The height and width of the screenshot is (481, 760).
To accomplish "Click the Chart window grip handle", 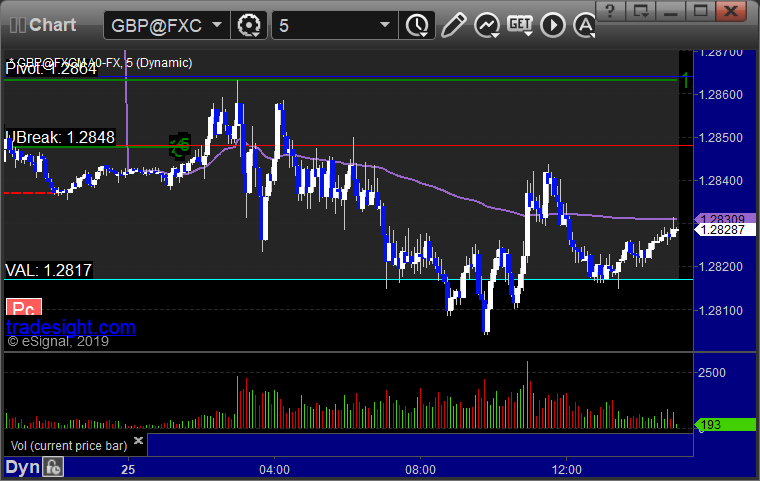I will point(17,25).
